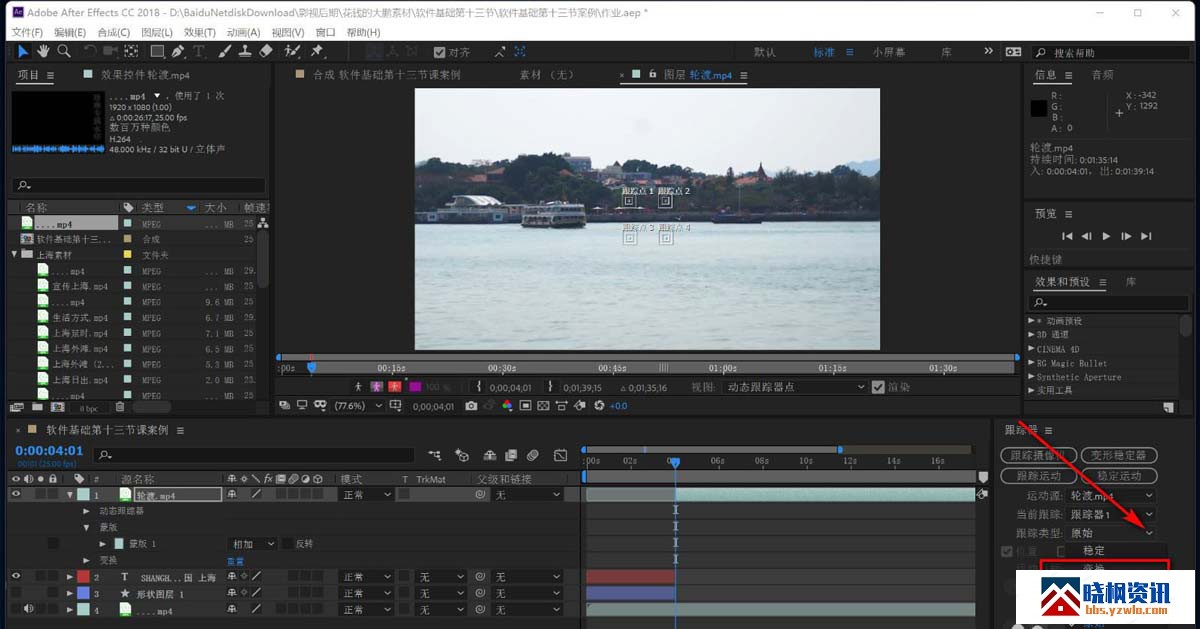Viewport: 1200px width, 629px height.
Task: Reset exposure icon in viewer footer
Action: (x=599, y=406)
